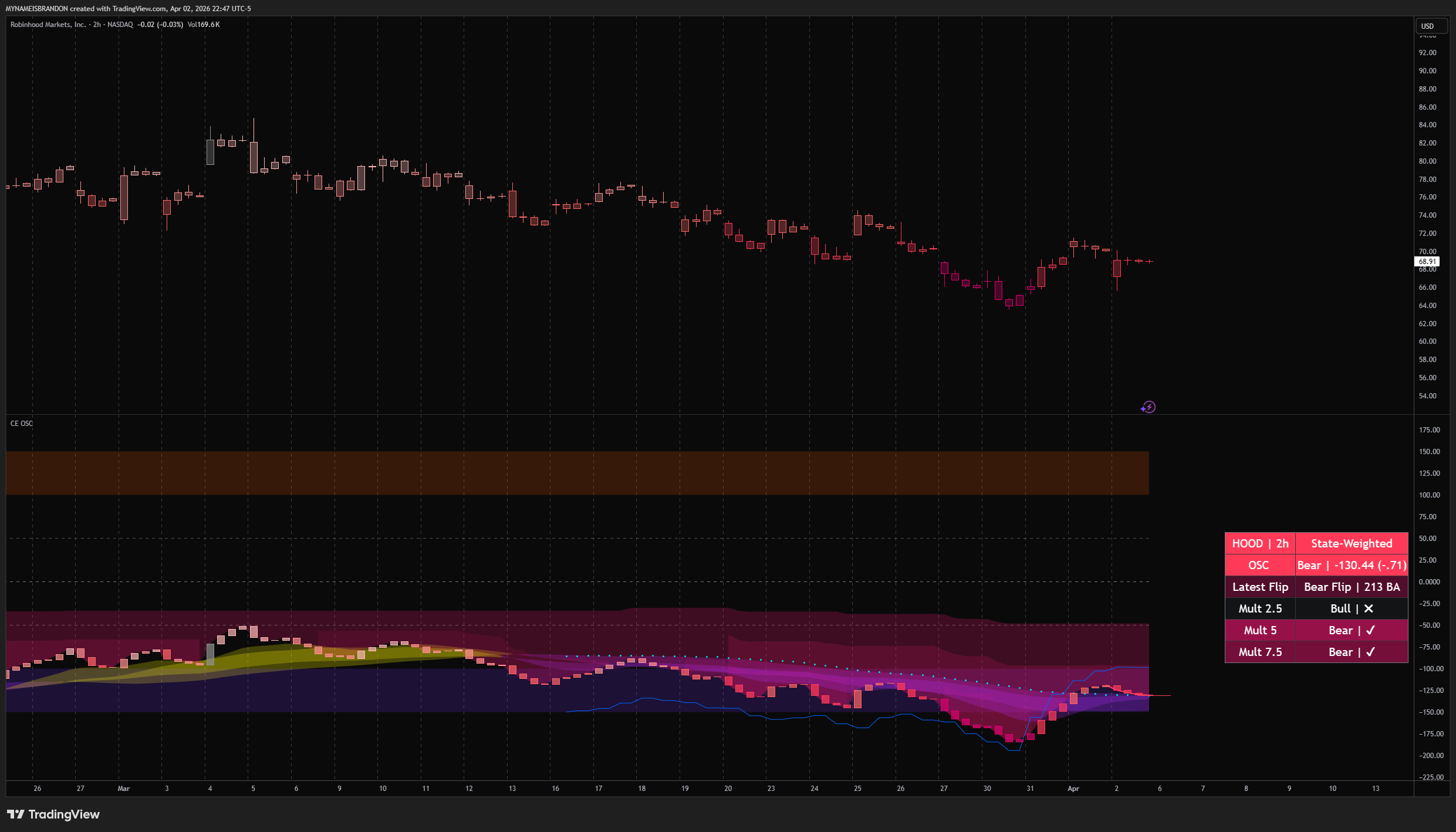Click the CE OSC indicator label

(22, 424)
